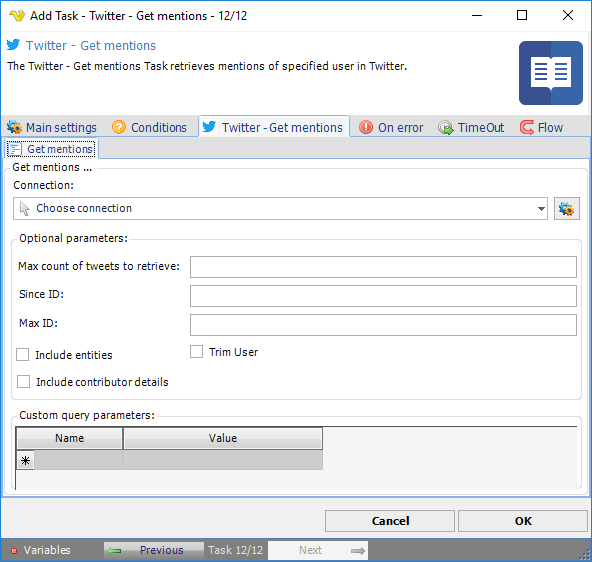Click the red Variables icon
Screen dimensions: 592x562
pyautogui.click(x=14, y=551)
